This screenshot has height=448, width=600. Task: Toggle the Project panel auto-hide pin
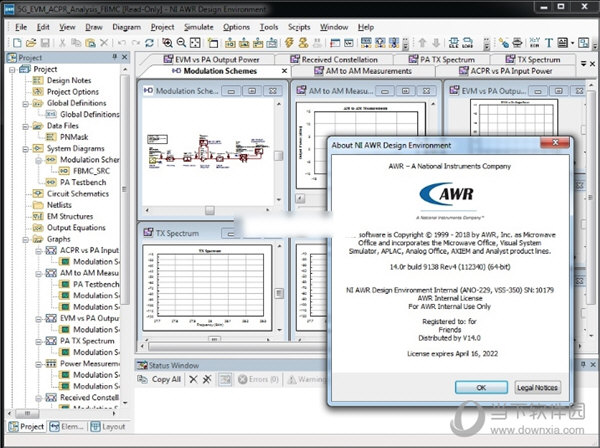click(x=114, y=57)
